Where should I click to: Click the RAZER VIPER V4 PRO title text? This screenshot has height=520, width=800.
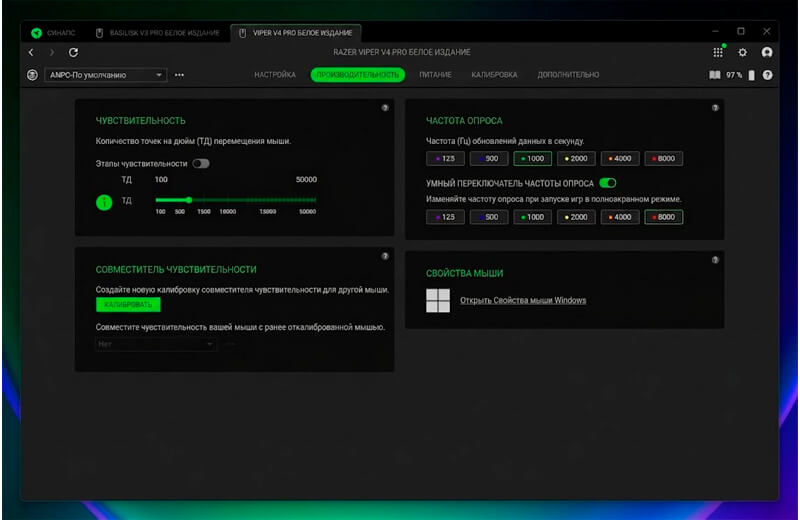pyautogui.click(x=402, y=52)
